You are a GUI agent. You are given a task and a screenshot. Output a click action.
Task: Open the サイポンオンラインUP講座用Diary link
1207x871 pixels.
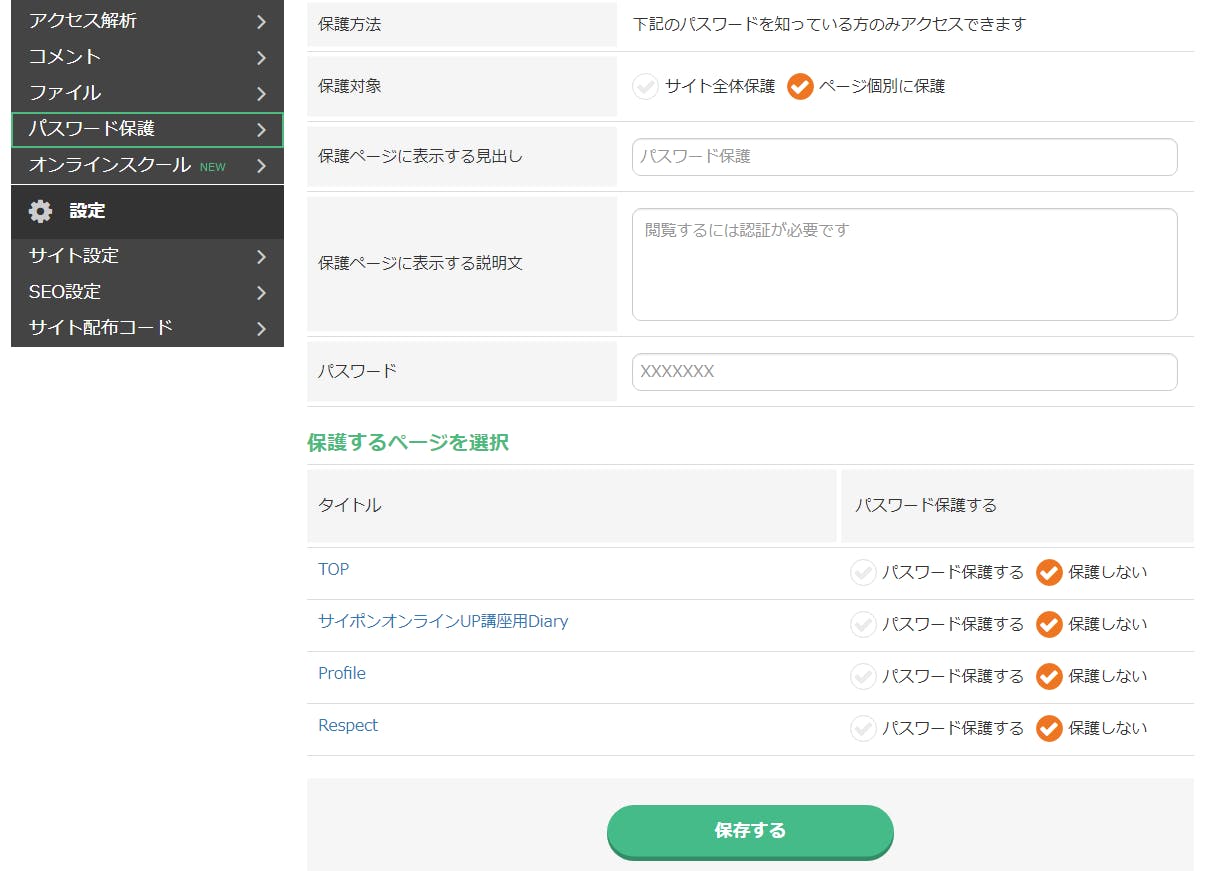click(443, 621)
